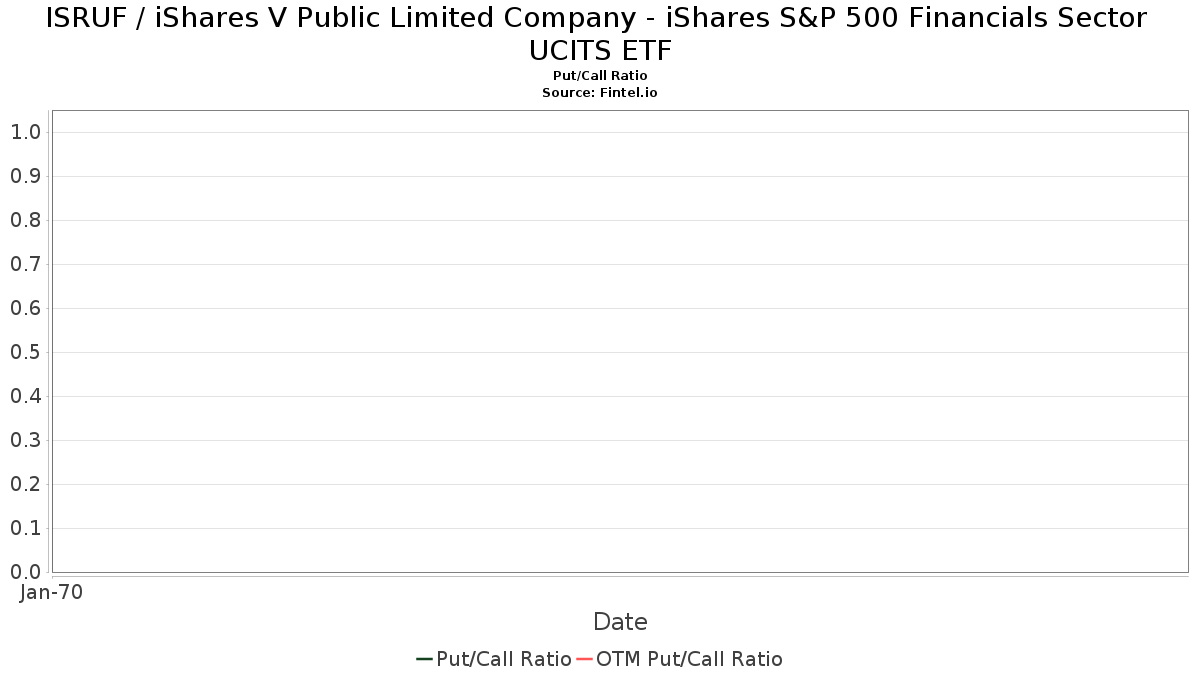Toggle the "Put/Call Ratio" legend label
Viewport: 1200px width, 675px height.
pos(504,659)
